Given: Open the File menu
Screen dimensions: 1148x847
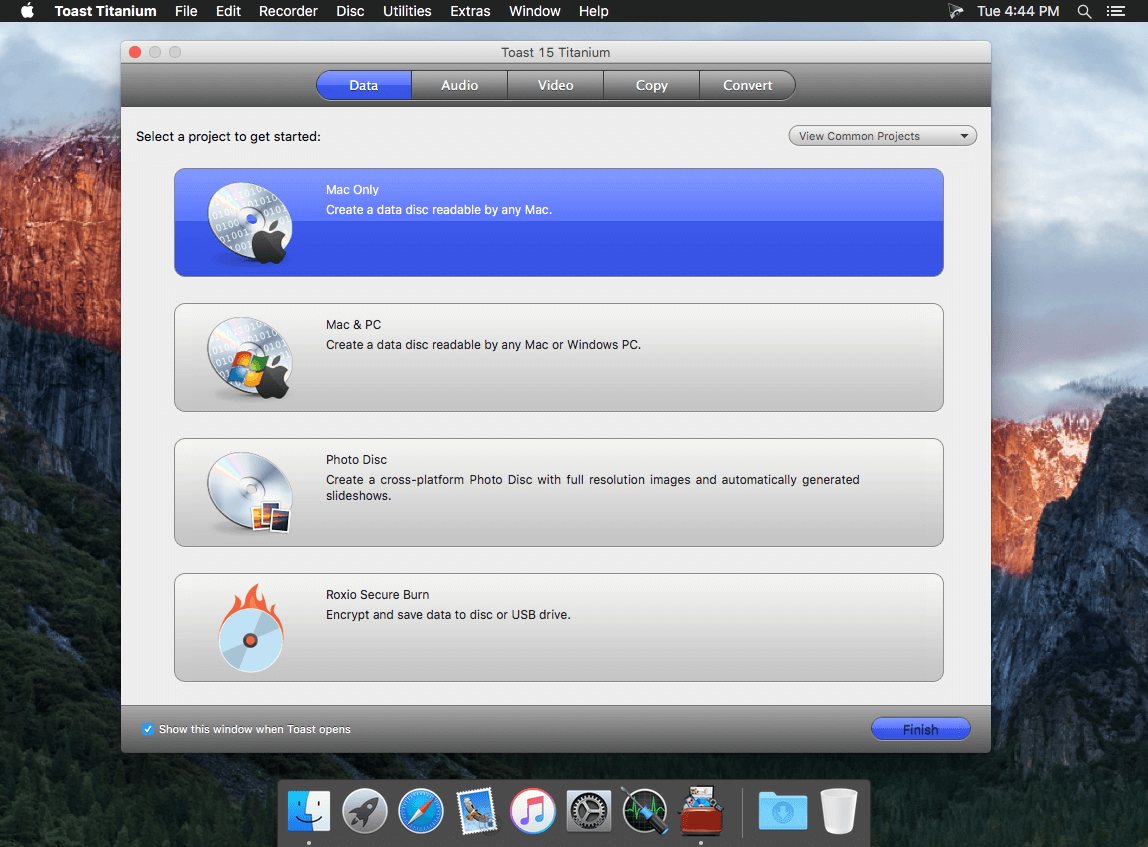Looking at the screenshot, I should pyautogui.click(x=186, y=11).
